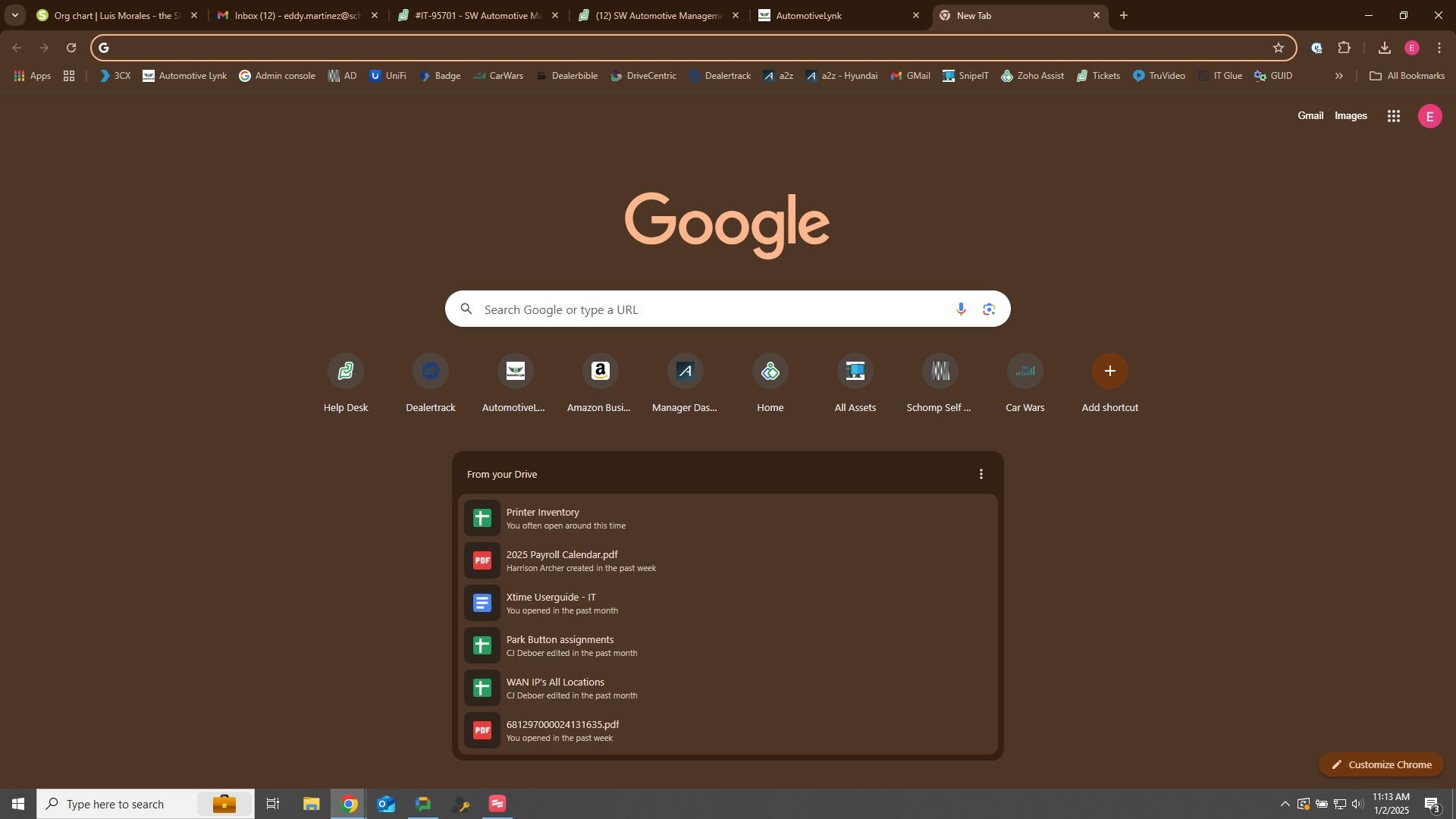Open the tab search dropdown arrow
1456x819 pixels.
point(14,15)
